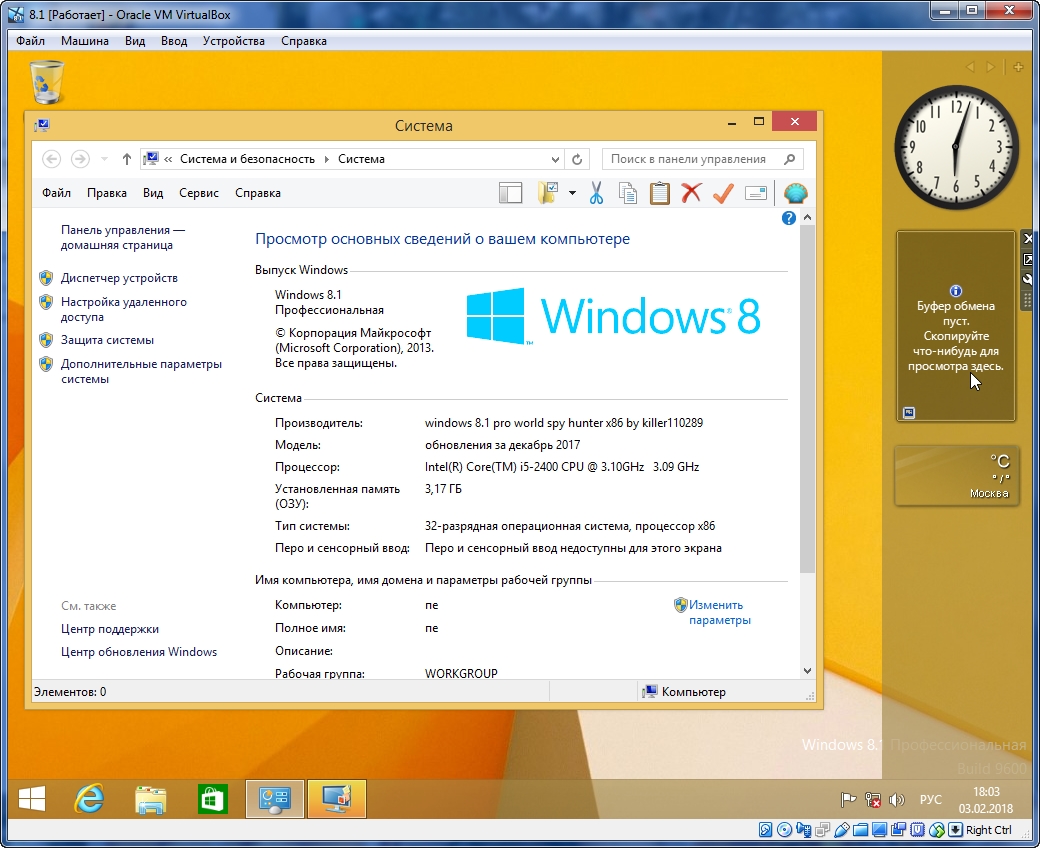Click the weather gadget Москва

coord(956,475)
